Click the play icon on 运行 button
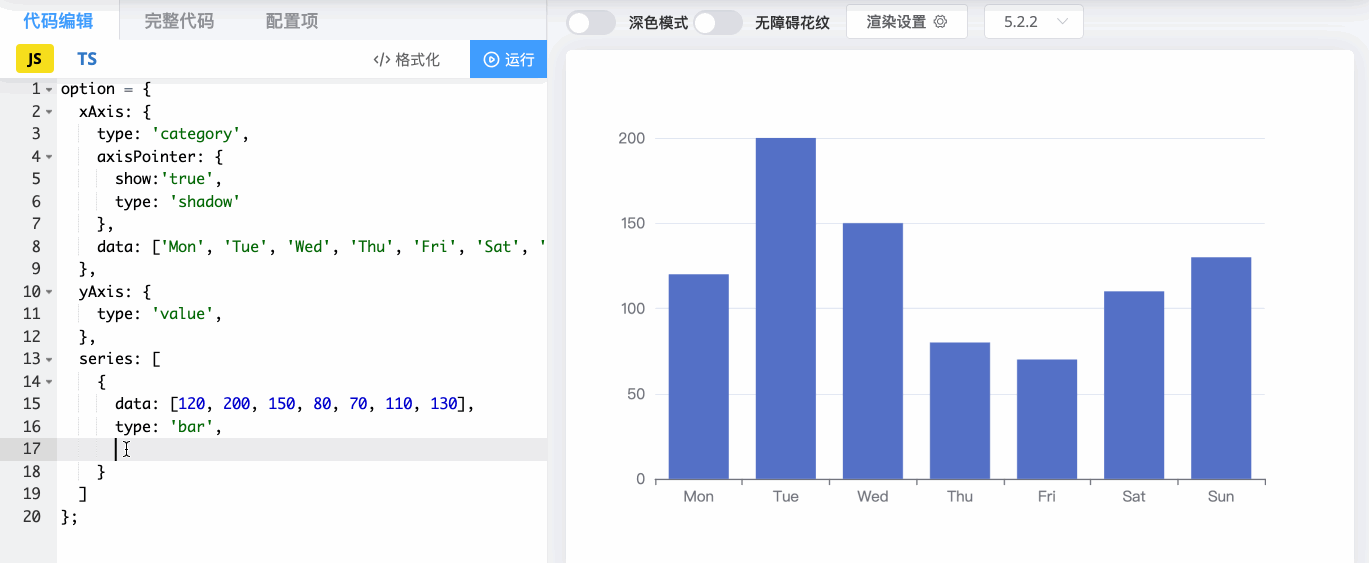 pos(491,60)
